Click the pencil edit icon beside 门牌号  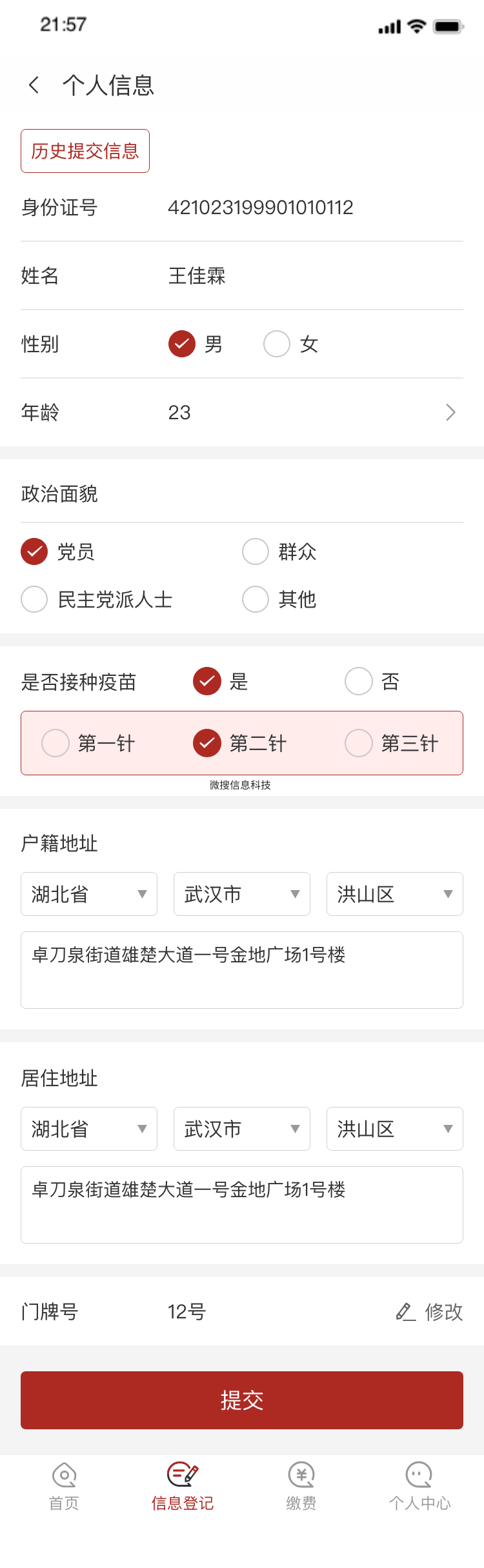click(405, 1311)
